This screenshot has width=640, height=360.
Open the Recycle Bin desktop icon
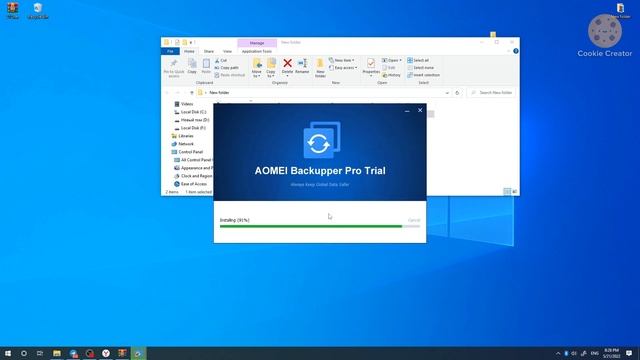38,11
